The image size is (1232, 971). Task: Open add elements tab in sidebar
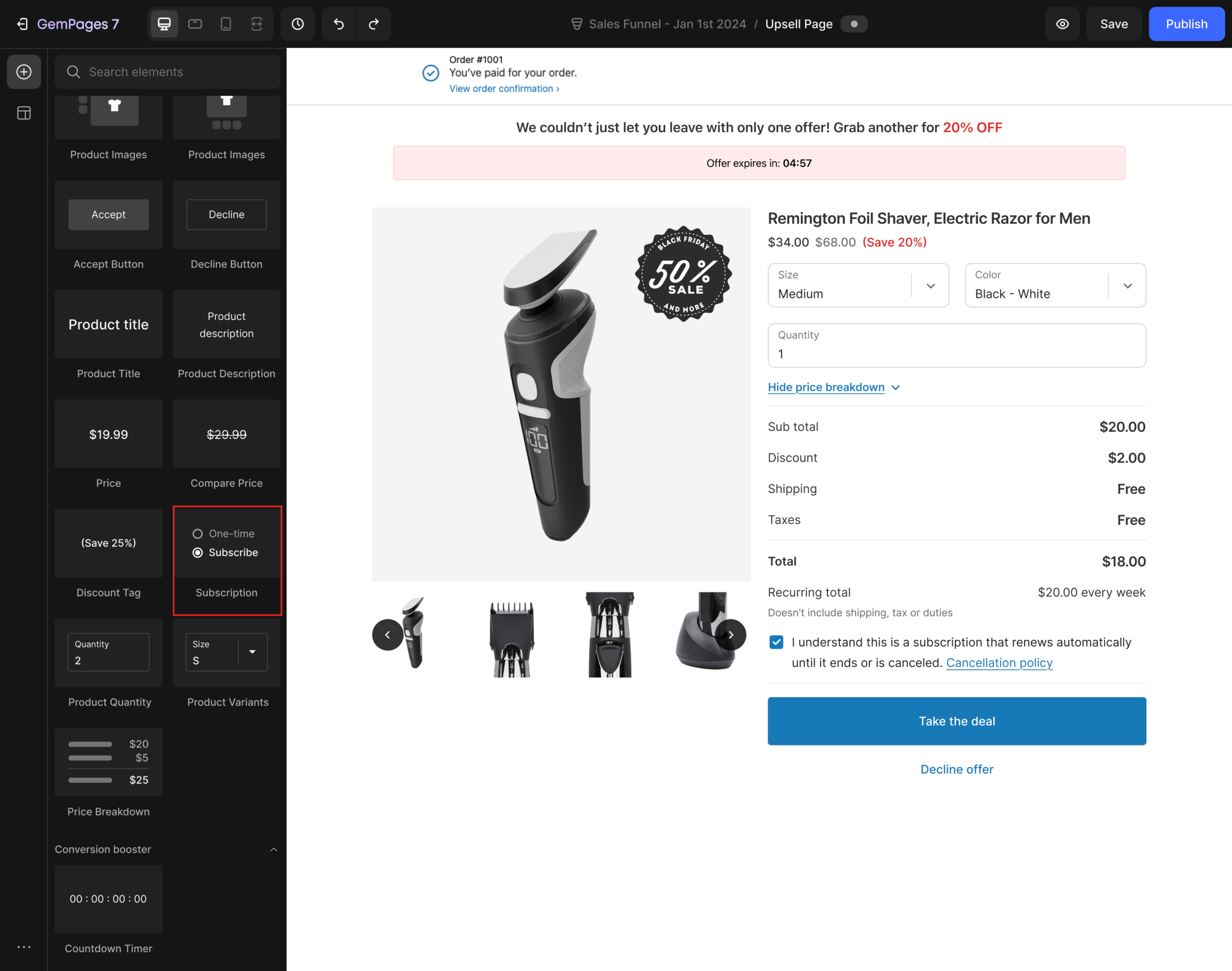[x=24, y=72]
